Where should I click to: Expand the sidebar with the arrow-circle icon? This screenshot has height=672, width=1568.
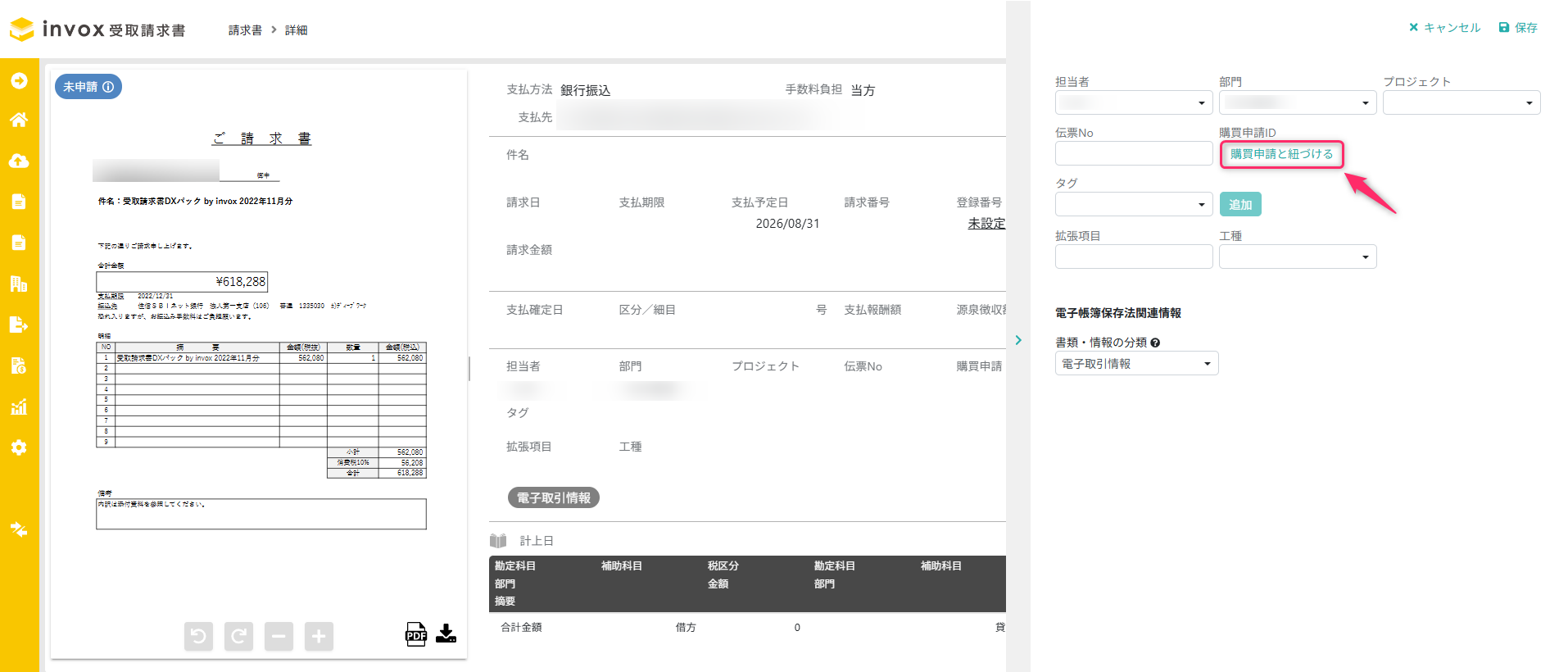point(19,80)
